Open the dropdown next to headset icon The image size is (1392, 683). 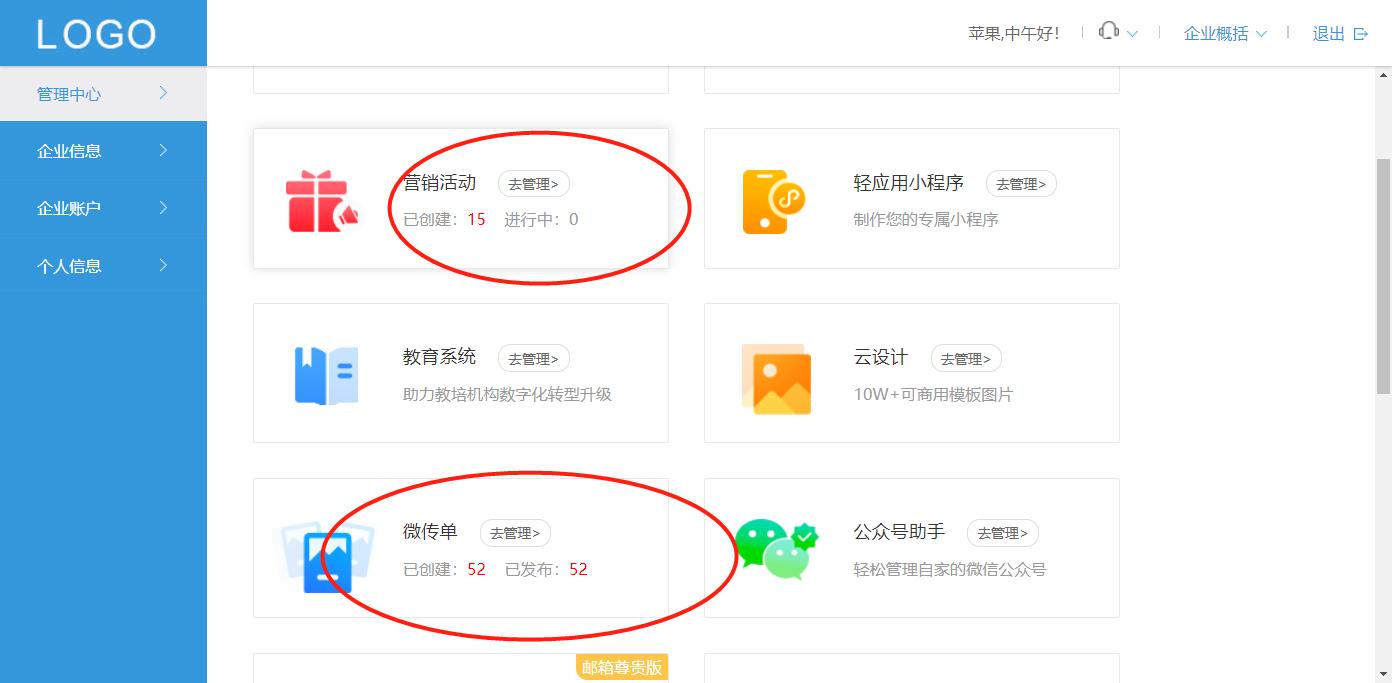coord(1130,33)
